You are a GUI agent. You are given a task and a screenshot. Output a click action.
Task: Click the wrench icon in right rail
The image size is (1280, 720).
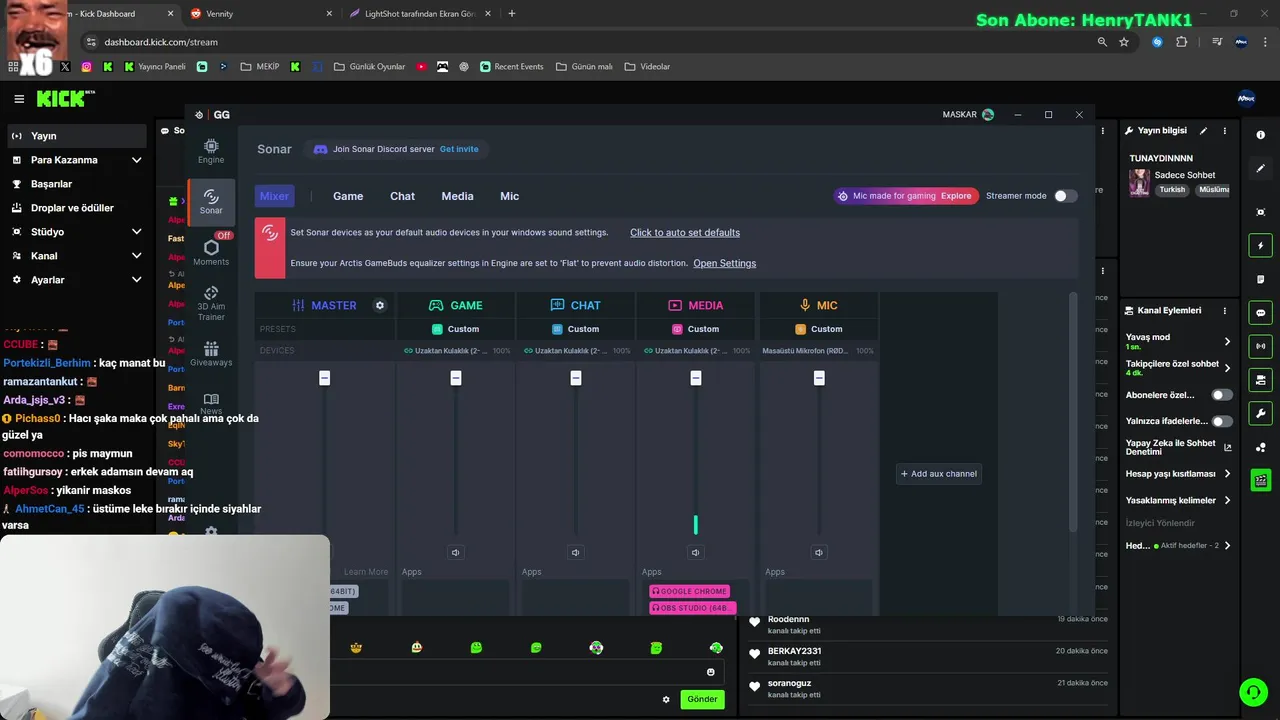[1260, 414]
